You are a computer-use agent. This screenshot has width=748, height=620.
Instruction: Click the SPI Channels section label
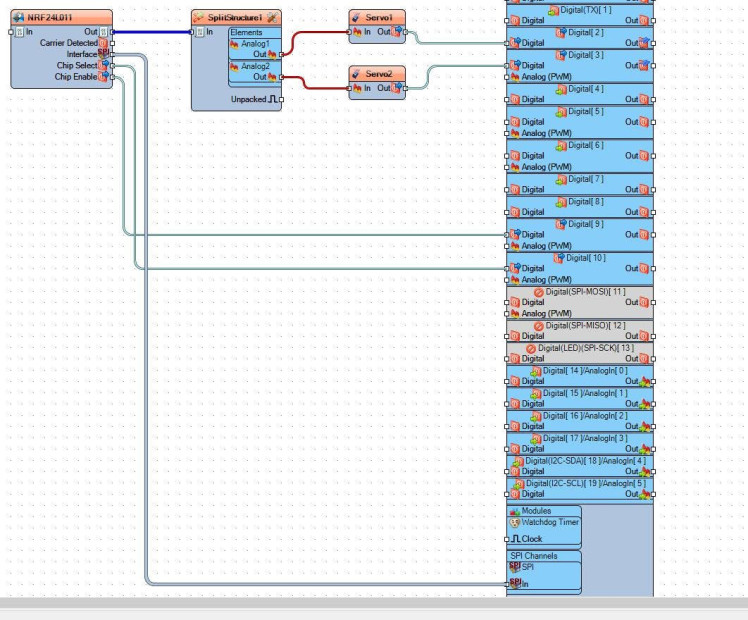[534, 556]
